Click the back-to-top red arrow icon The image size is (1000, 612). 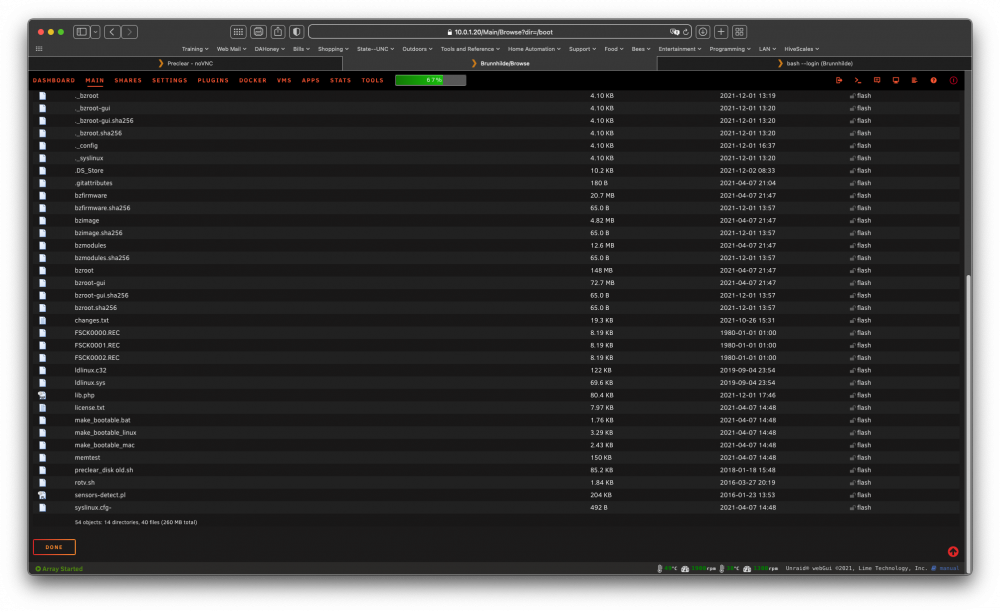pos(953,551)
